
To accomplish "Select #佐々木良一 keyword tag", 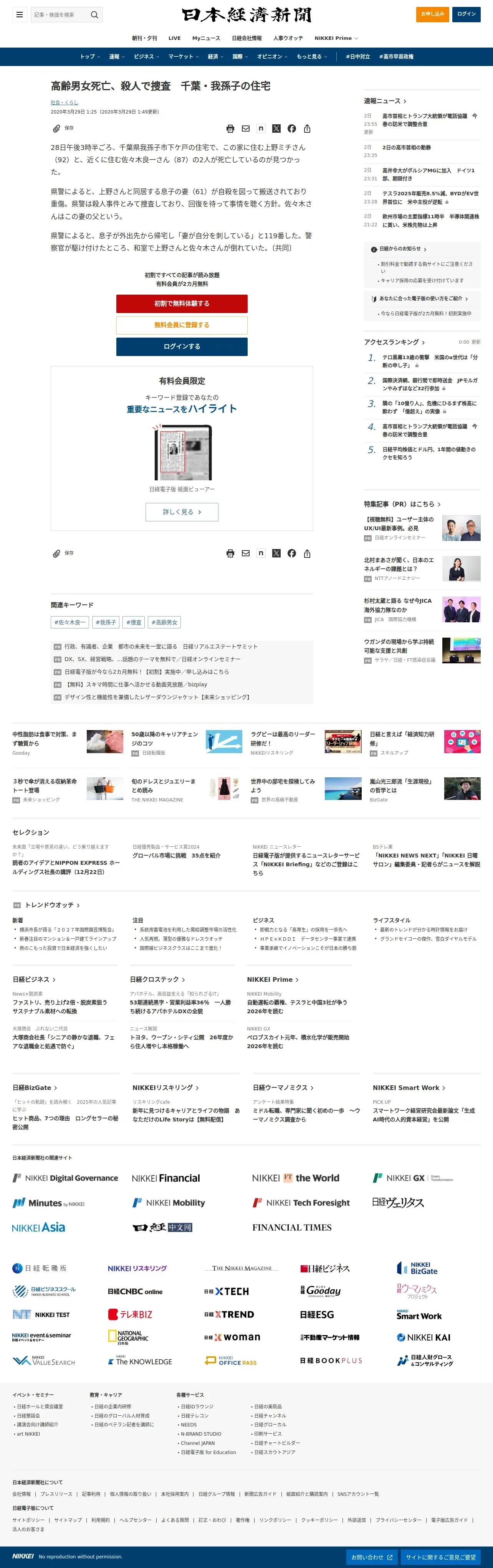I will pyautogui.click(x=70, y=622).
